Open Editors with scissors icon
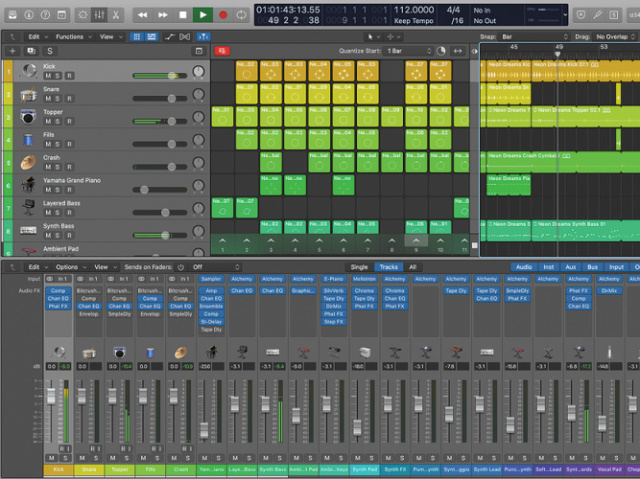Image resolution: width=640 pixels, height=479 pixels. click(x=116, y=15)
